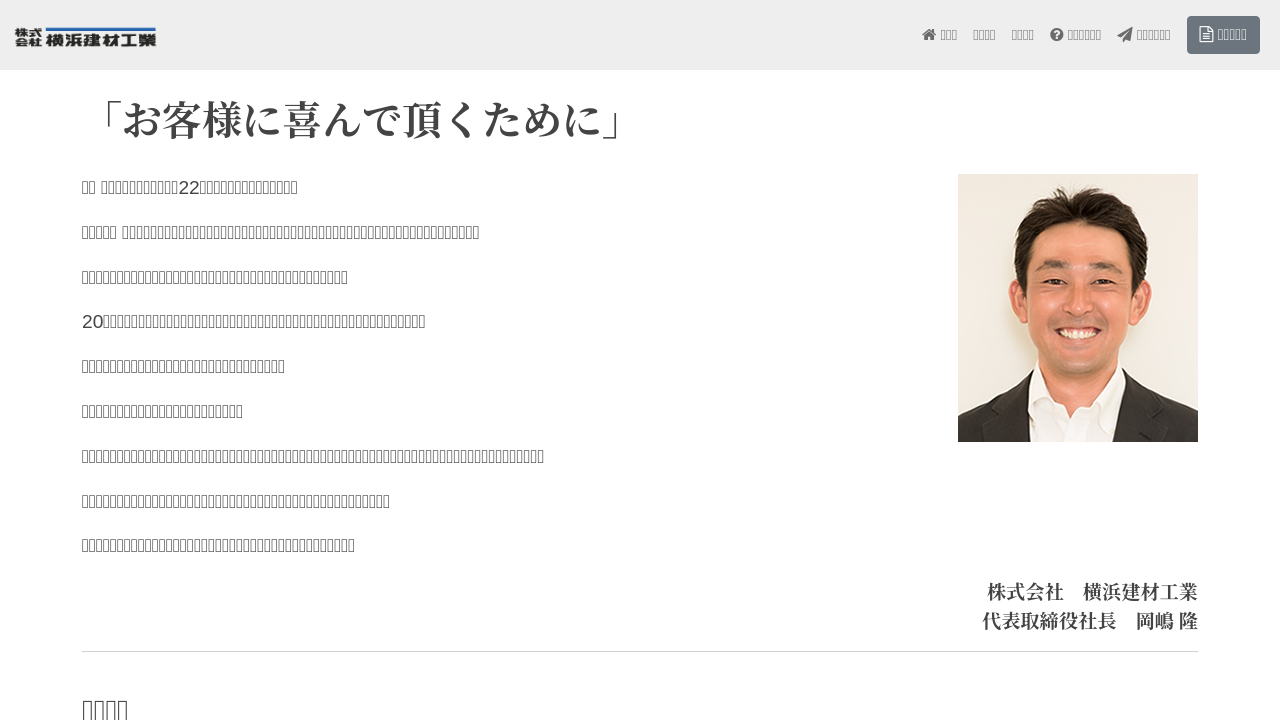
Task: Open the home link text beside house icon
Action: click(x=948, y=35)
